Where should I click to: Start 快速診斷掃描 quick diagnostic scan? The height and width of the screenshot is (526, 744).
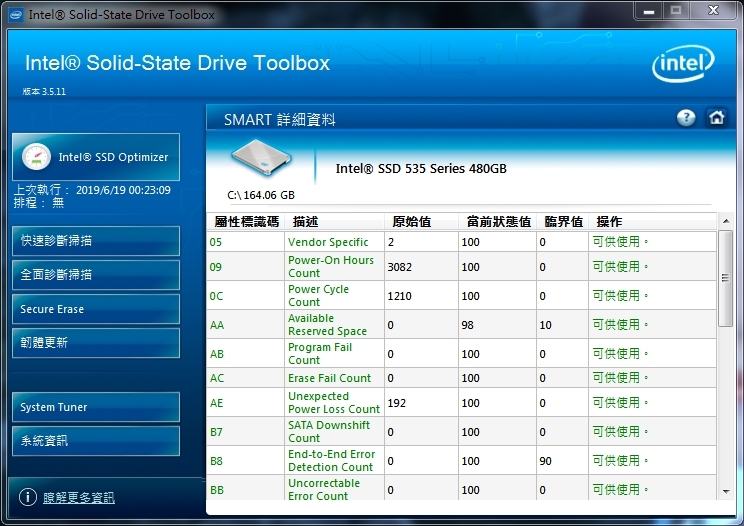tap(96, 241)
